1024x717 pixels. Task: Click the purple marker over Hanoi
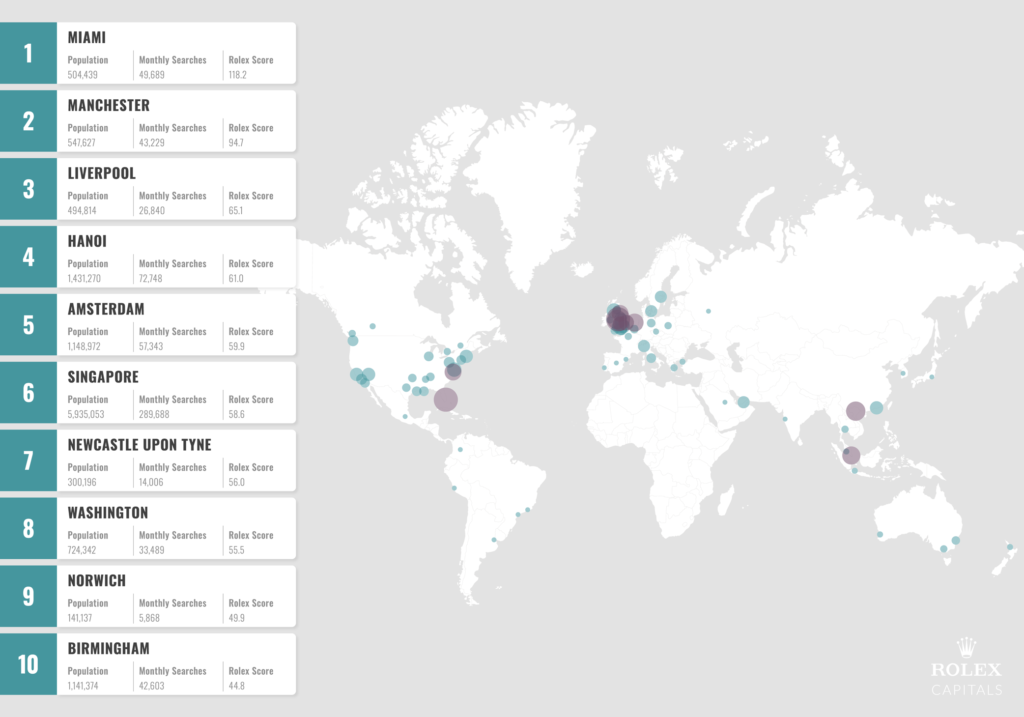[x=855, y=409]
